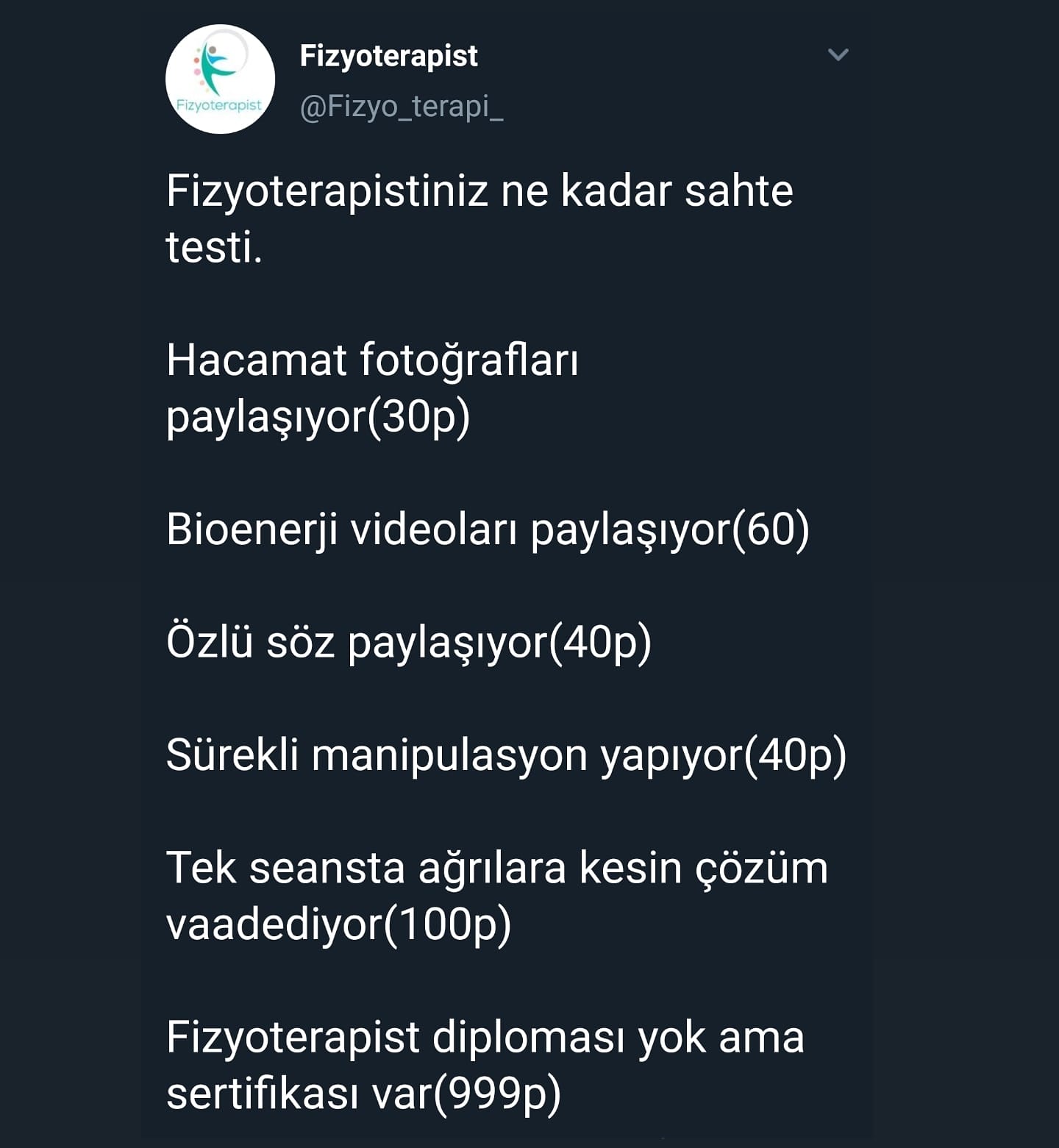The image size is (1059, 1148).
Task: Select the 'paylaşıyor(30p)' line
Action: pyautogui.click(x=318, y=418)
